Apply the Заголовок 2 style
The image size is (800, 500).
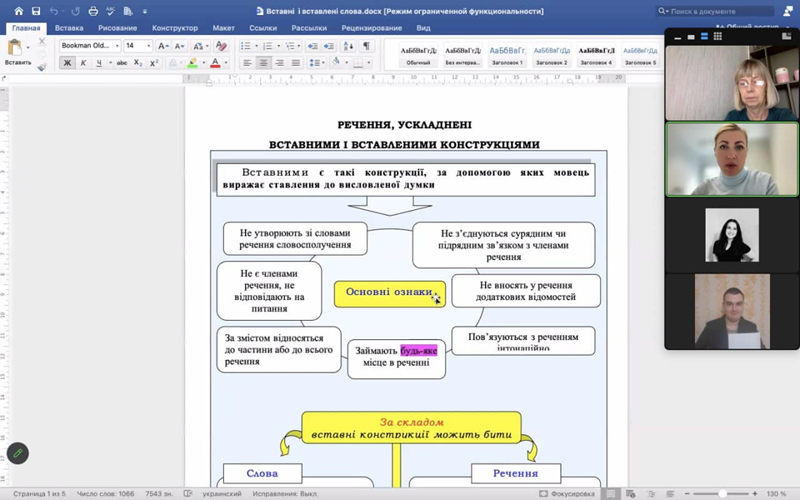[x=552, y=55]
